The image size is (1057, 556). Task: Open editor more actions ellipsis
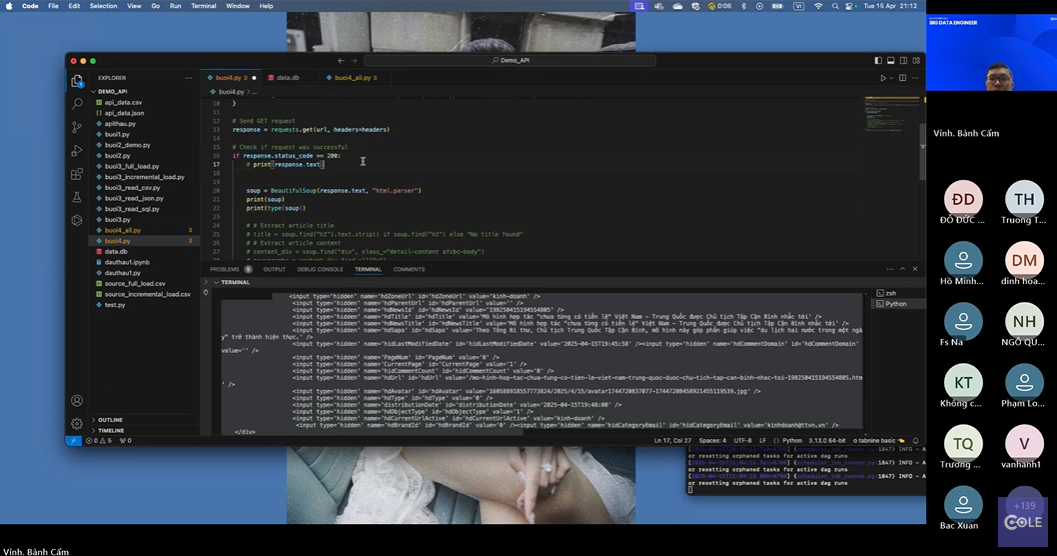point(915,78)
